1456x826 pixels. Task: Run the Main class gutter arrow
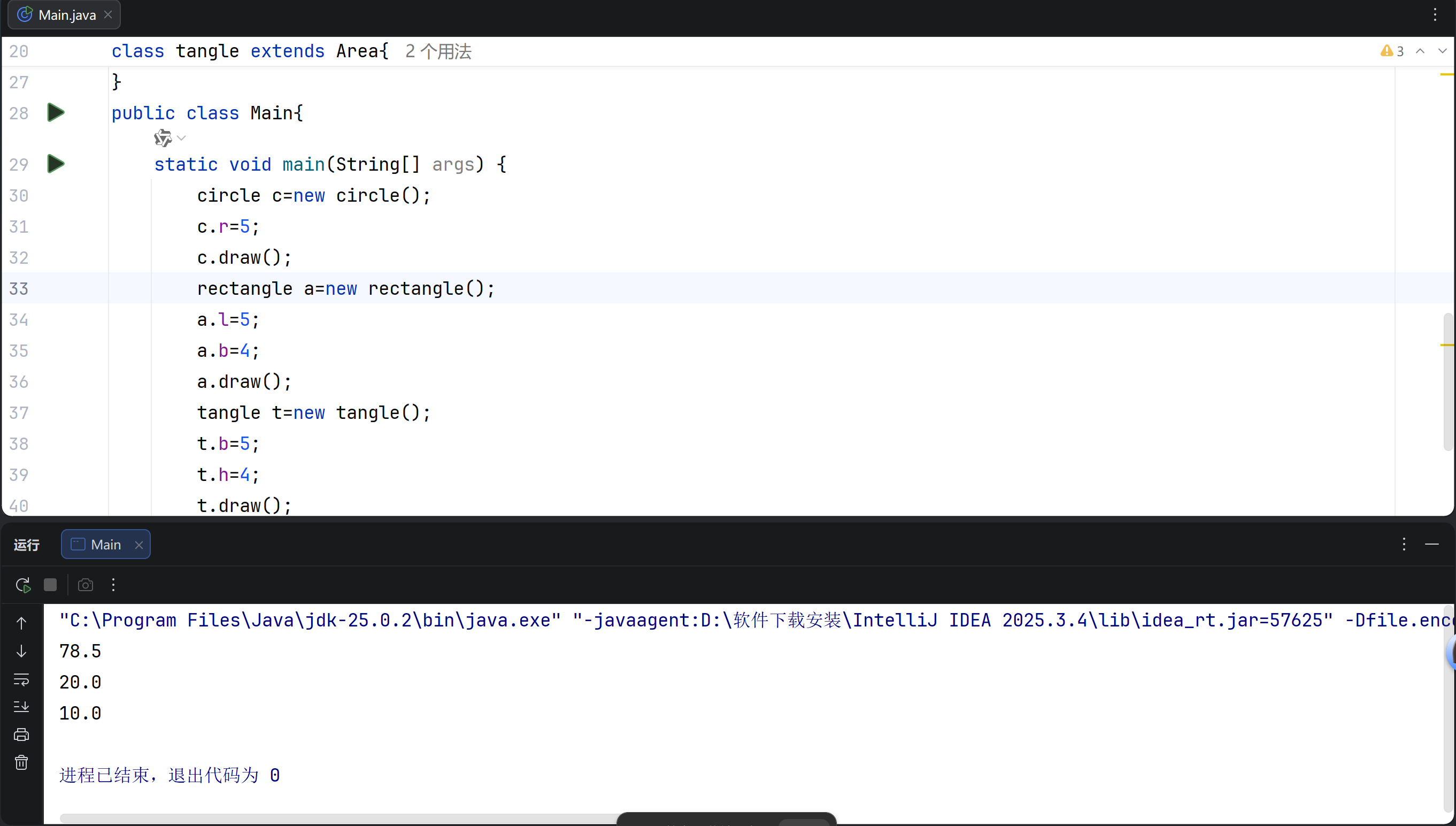pyautogui.click(x=56, y=112)
